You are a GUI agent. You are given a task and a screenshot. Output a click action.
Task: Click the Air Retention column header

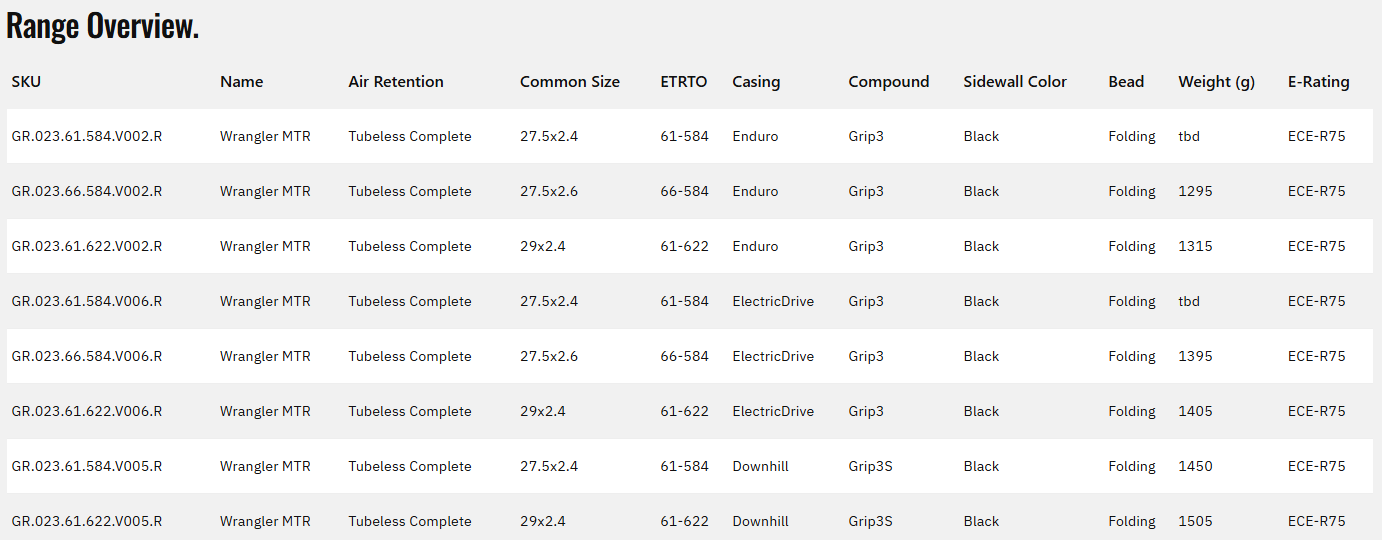pyautogui.click(x=396, y=82)
